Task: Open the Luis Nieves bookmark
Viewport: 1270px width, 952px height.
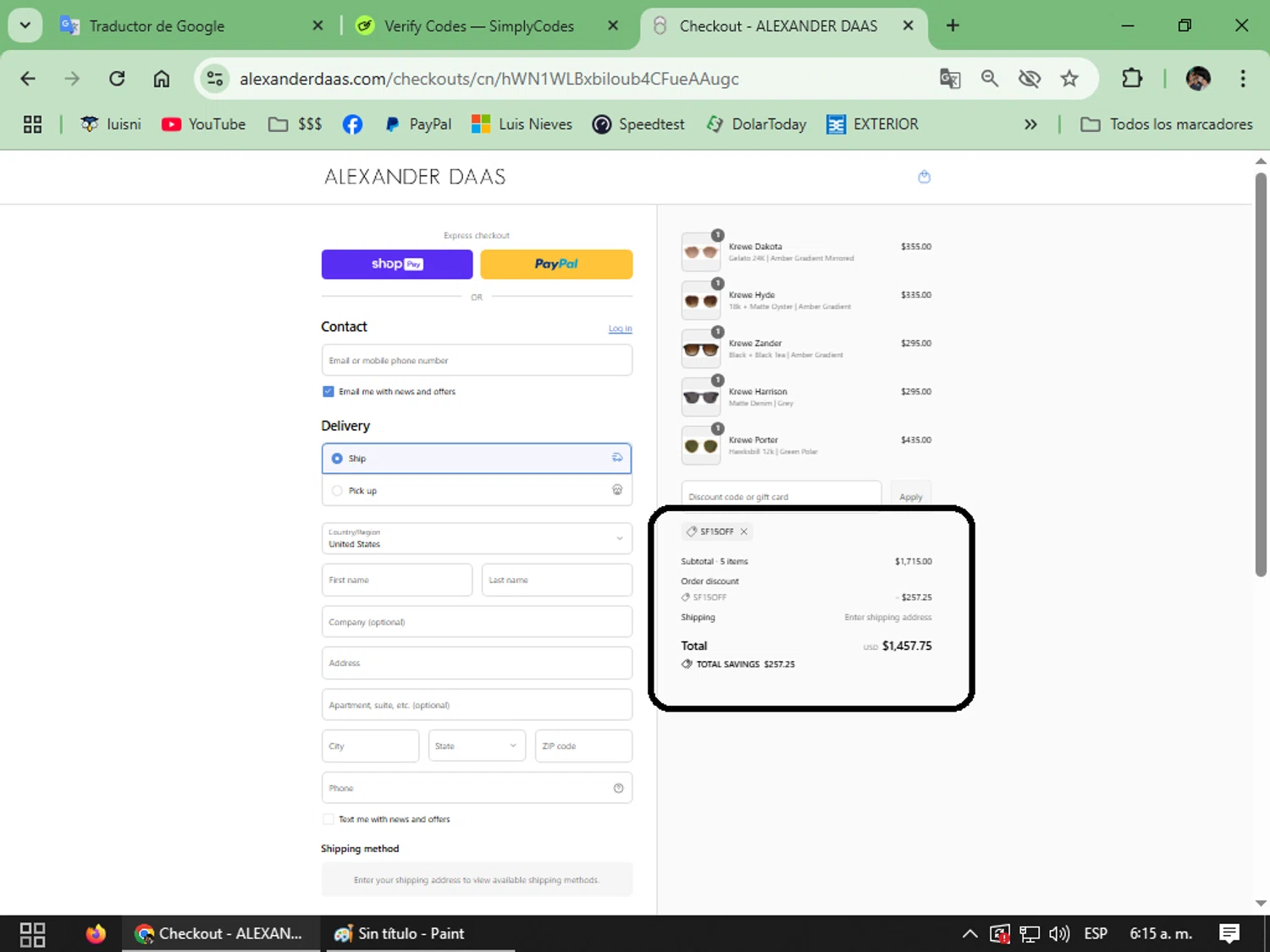Action: click(522, 124)
